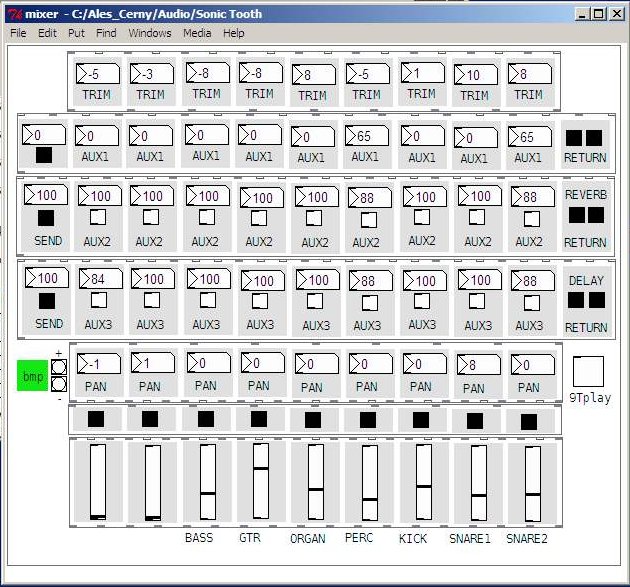Click the SNARE1 label under the faders
Image resolution: width=630 pixels, height=587 pixels.
coord(470,538)
